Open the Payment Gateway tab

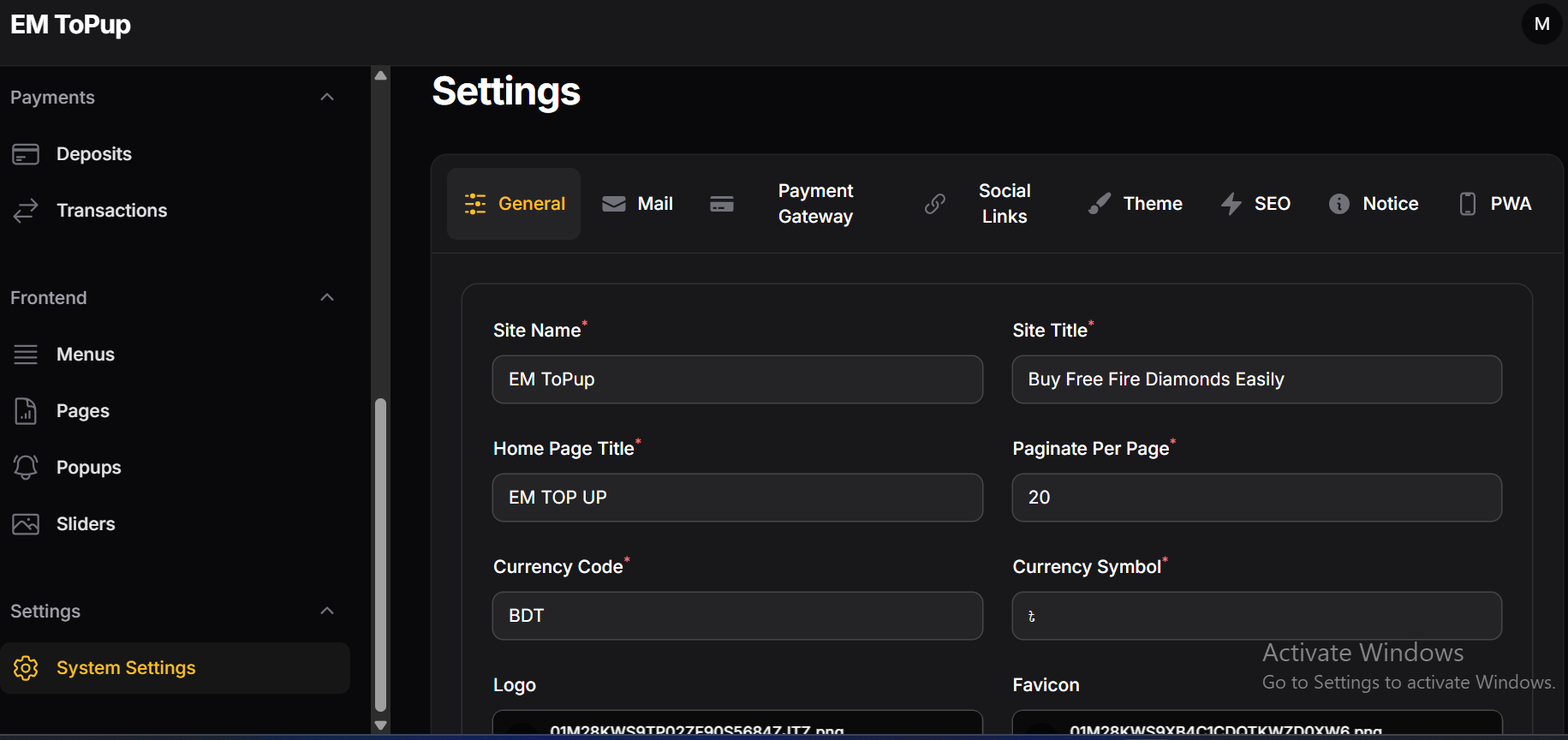[790, 204]
